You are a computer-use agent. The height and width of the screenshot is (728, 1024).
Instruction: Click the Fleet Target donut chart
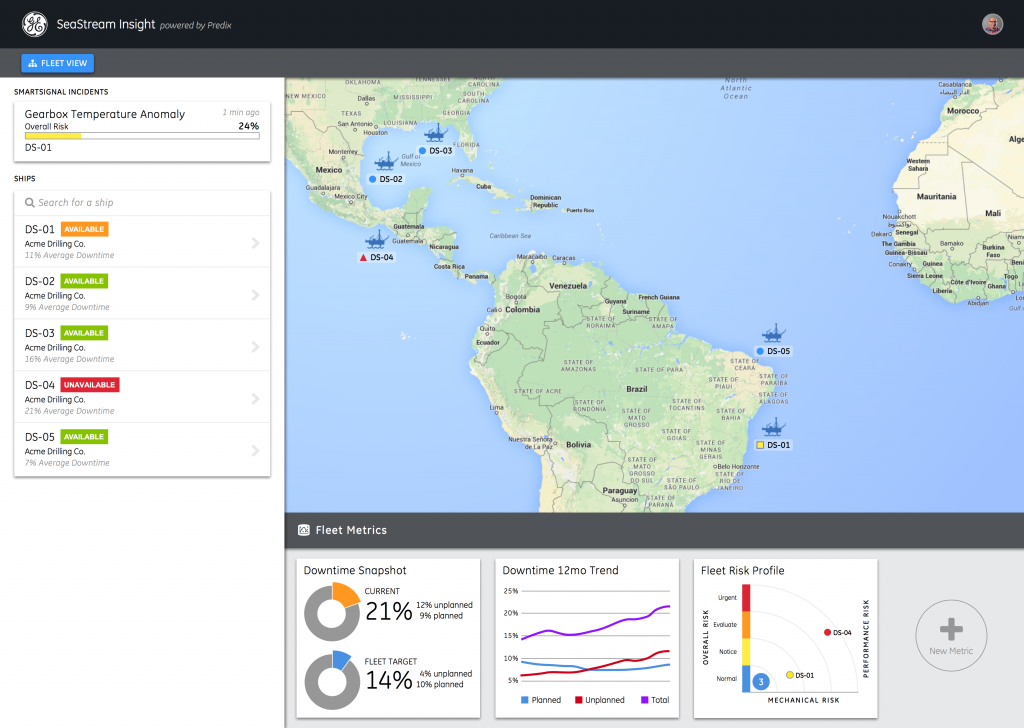(x=332, y=680)
